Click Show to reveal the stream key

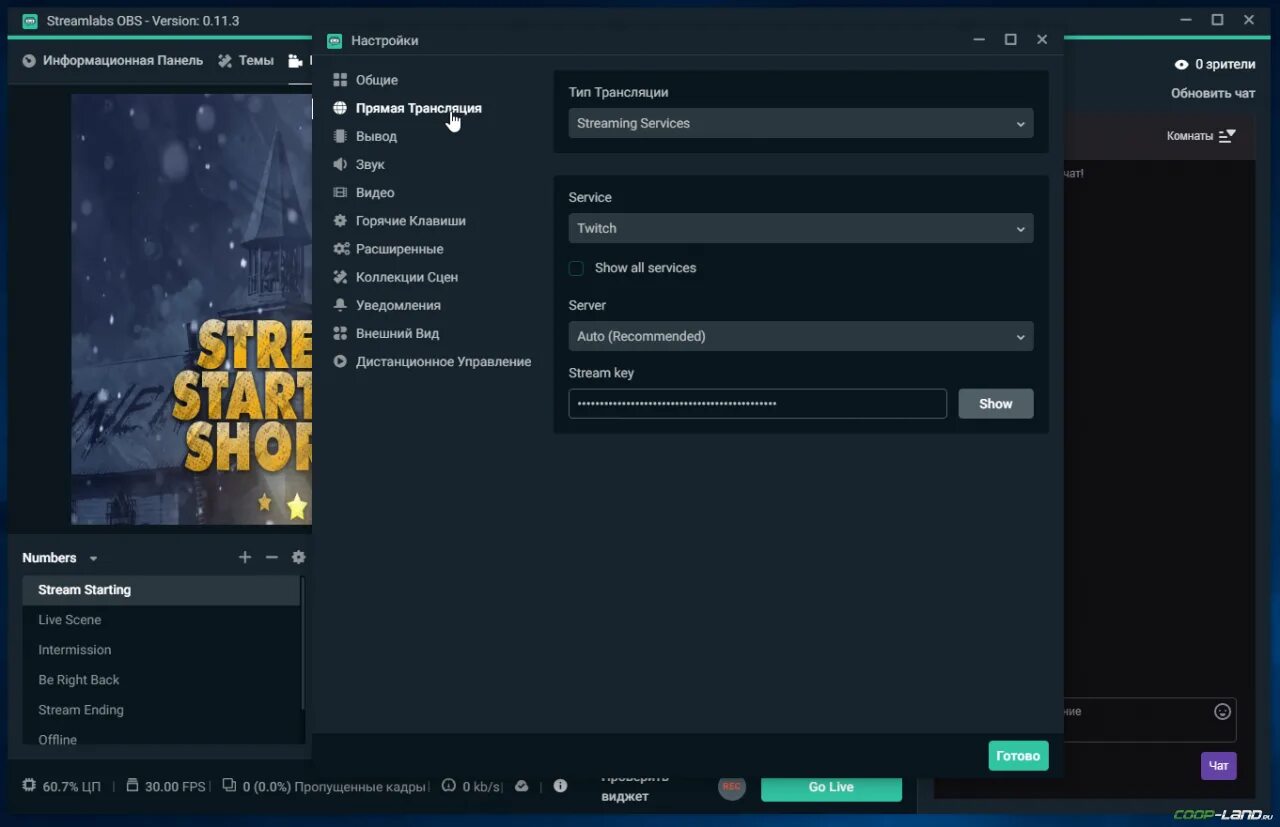click(996, 404)
